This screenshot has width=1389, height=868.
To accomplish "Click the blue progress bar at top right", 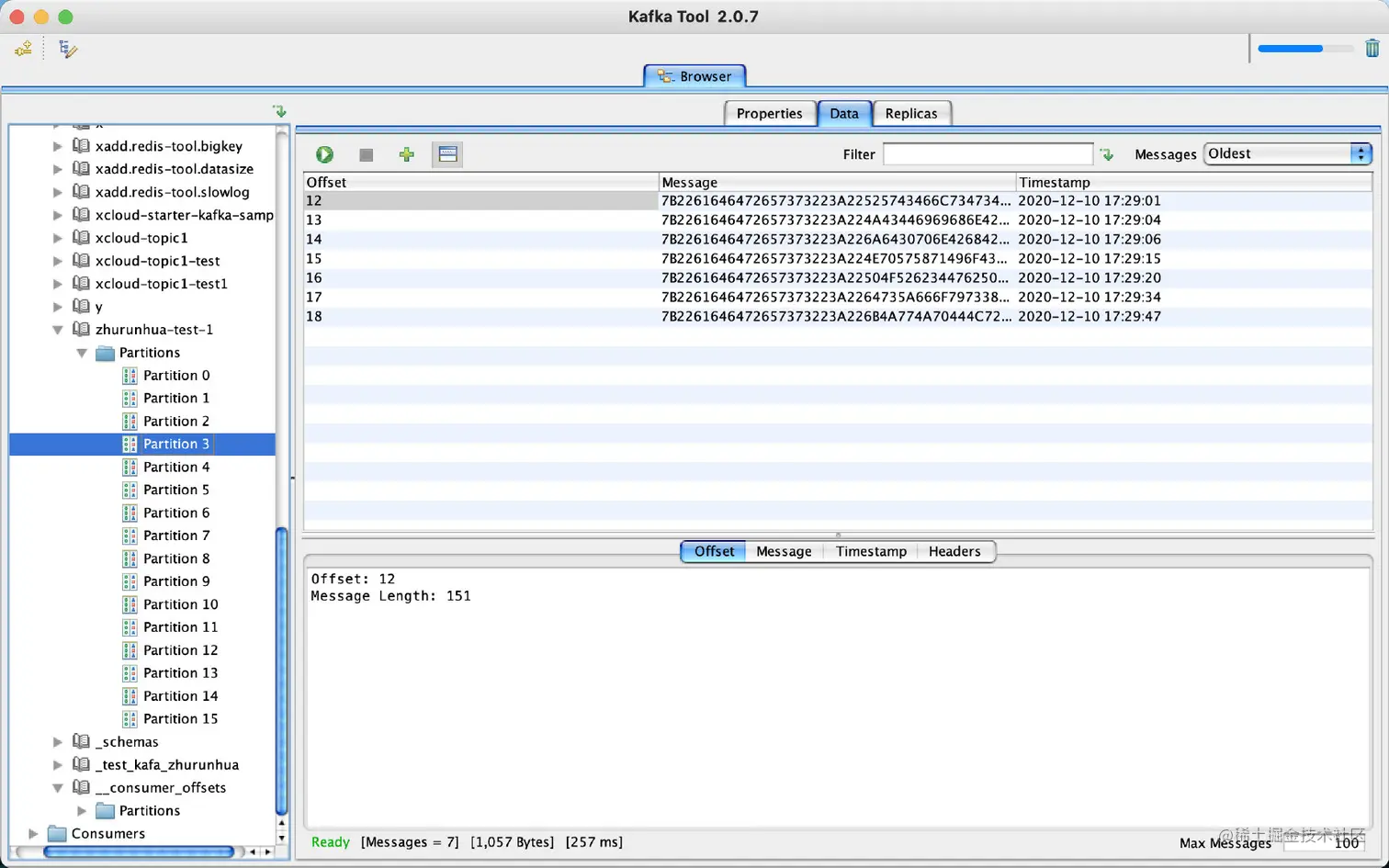I will [x=1304, y=49].
